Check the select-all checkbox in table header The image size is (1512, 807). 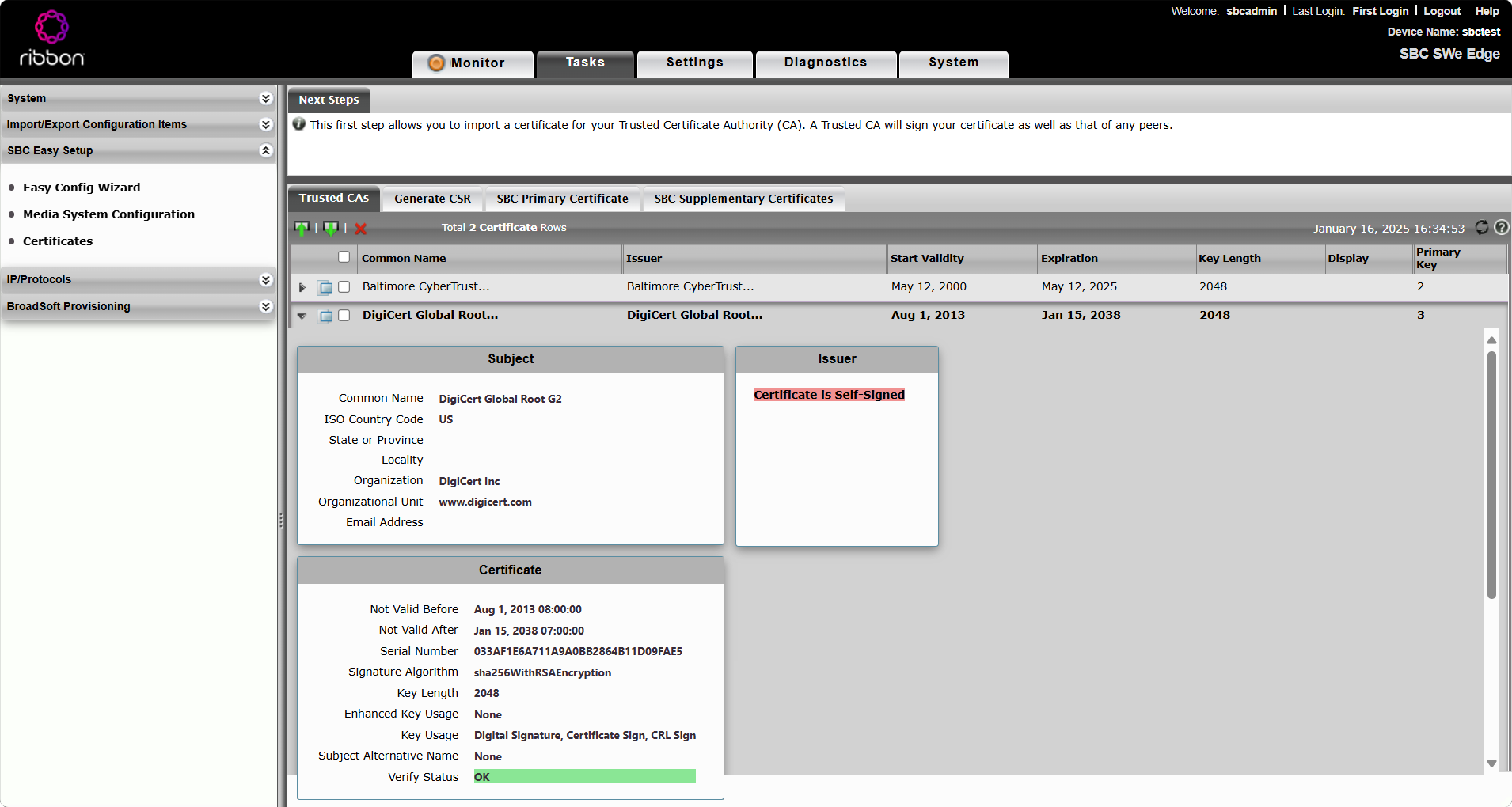344,257
